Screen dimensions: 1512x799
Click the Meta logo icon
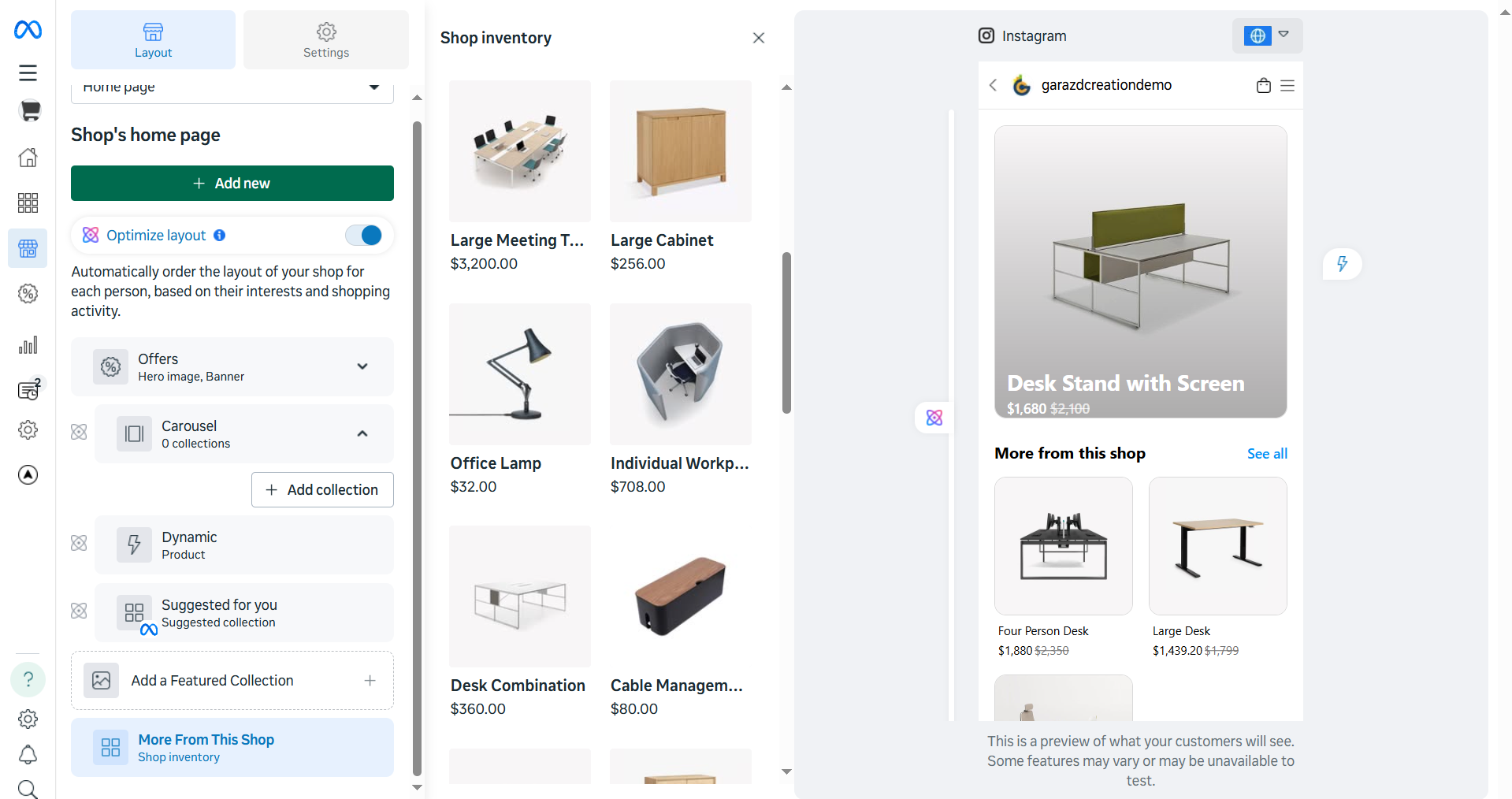click(28, 30)
